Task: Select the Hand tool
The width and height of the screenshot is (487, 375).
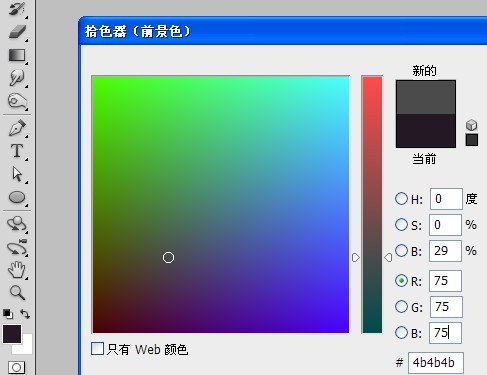Action: pos(17,270)
